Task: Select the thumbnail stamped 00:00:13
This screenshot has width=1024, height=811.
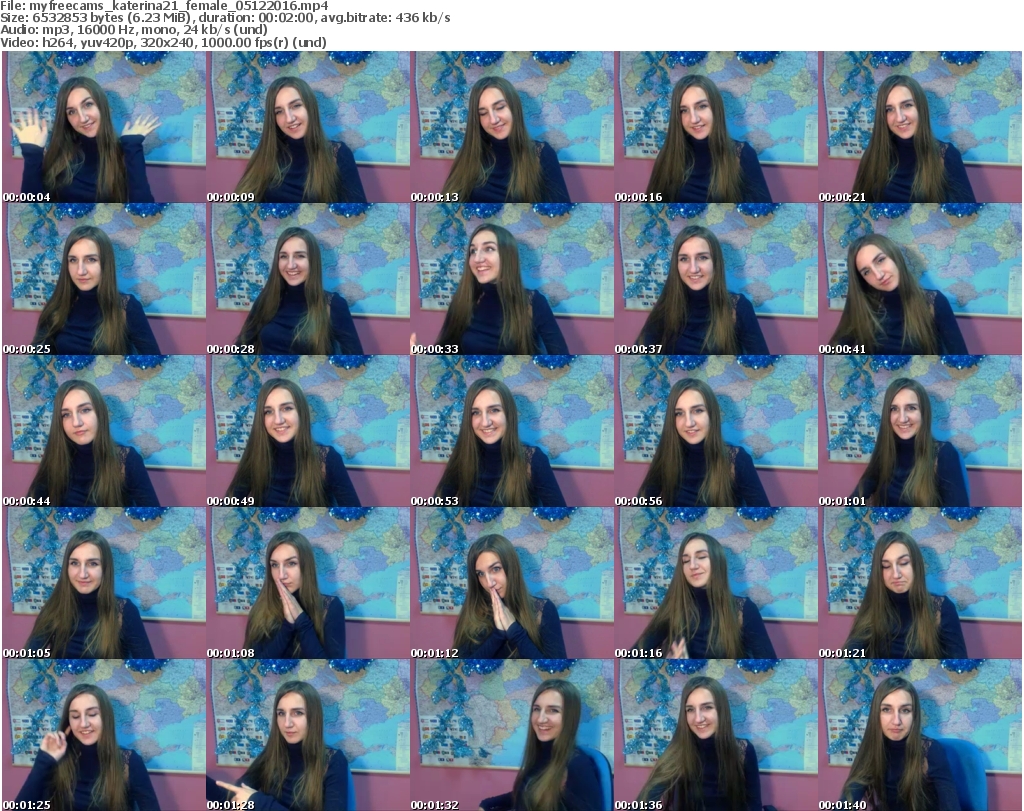Action: tap(511, 127)
